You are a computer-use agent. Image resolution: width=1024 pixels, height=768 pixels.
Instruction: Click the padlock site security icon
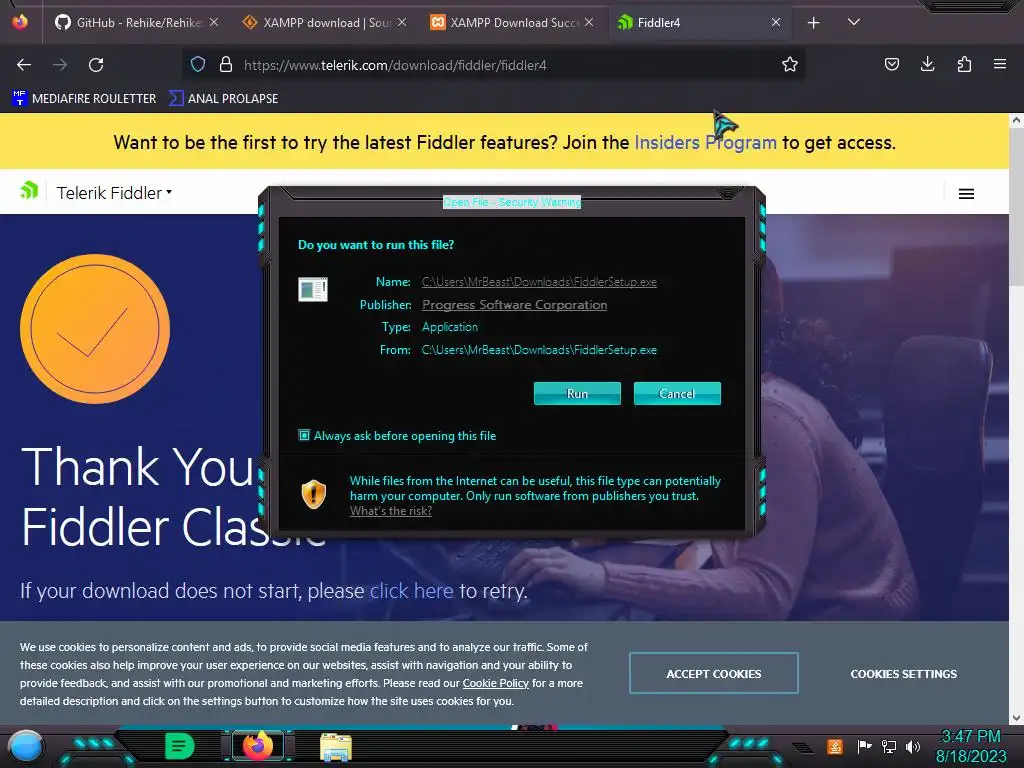pyautogui.click(x=226, y=64)
